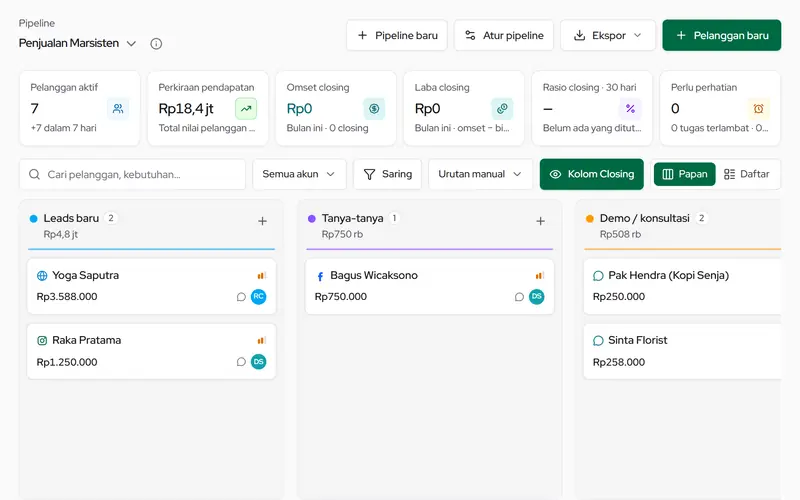Click the count badge 2 beside Leads baru

[x=111, y=218]
